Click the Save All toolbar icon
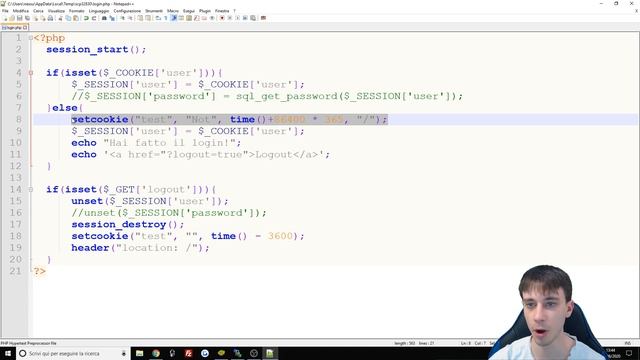The width and height of the screenshot is (640, 360). tap(27, 18)
